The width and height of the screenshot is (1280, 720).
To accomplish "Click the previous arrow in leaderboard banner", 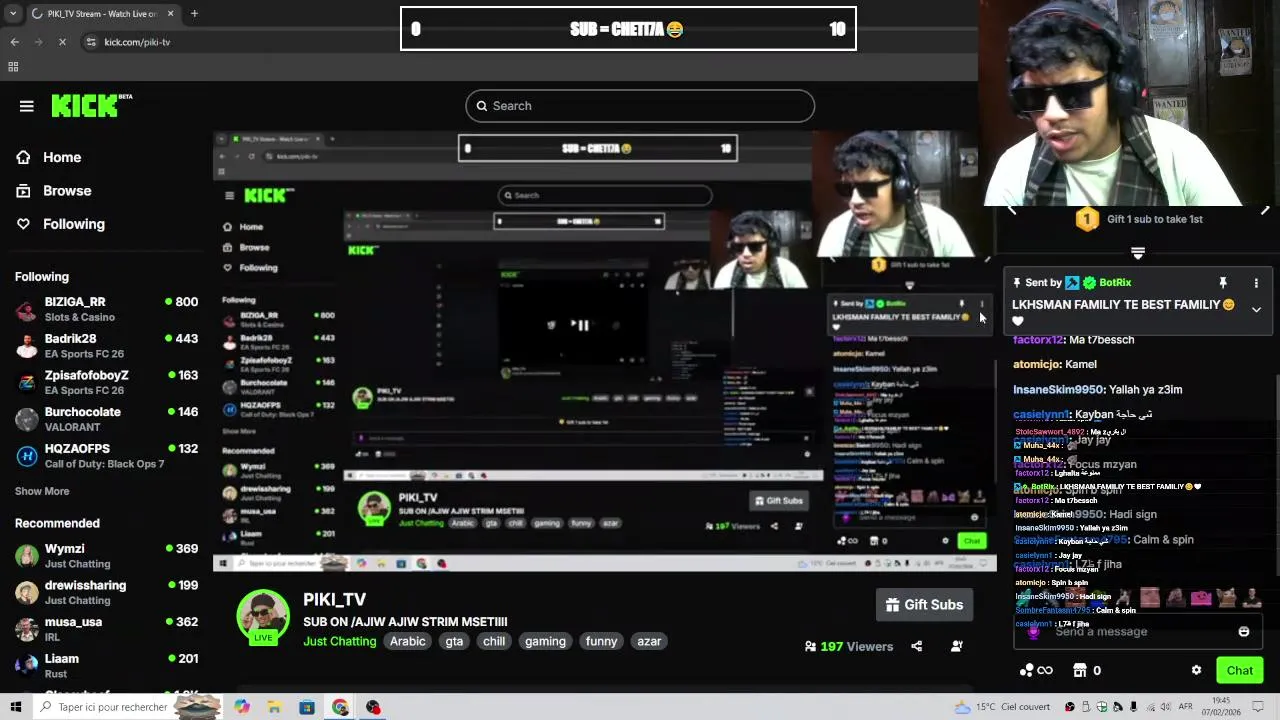I will (1012, 210).
